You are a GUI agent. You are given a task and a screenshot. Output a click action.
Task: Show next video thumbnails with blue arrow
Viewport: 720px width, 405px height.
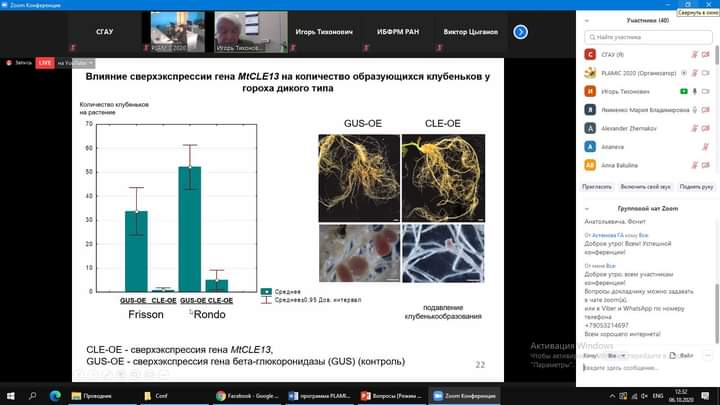pos(520,32)
